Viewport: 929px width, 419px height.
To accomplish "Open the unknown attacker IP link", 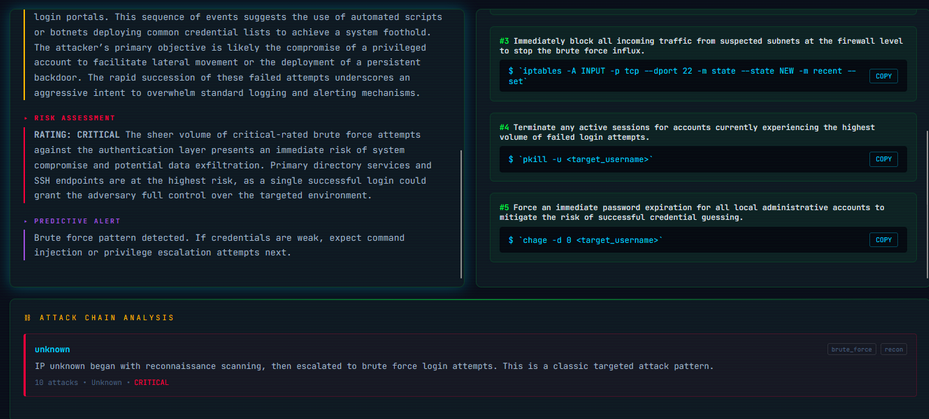I will (52, 349).
